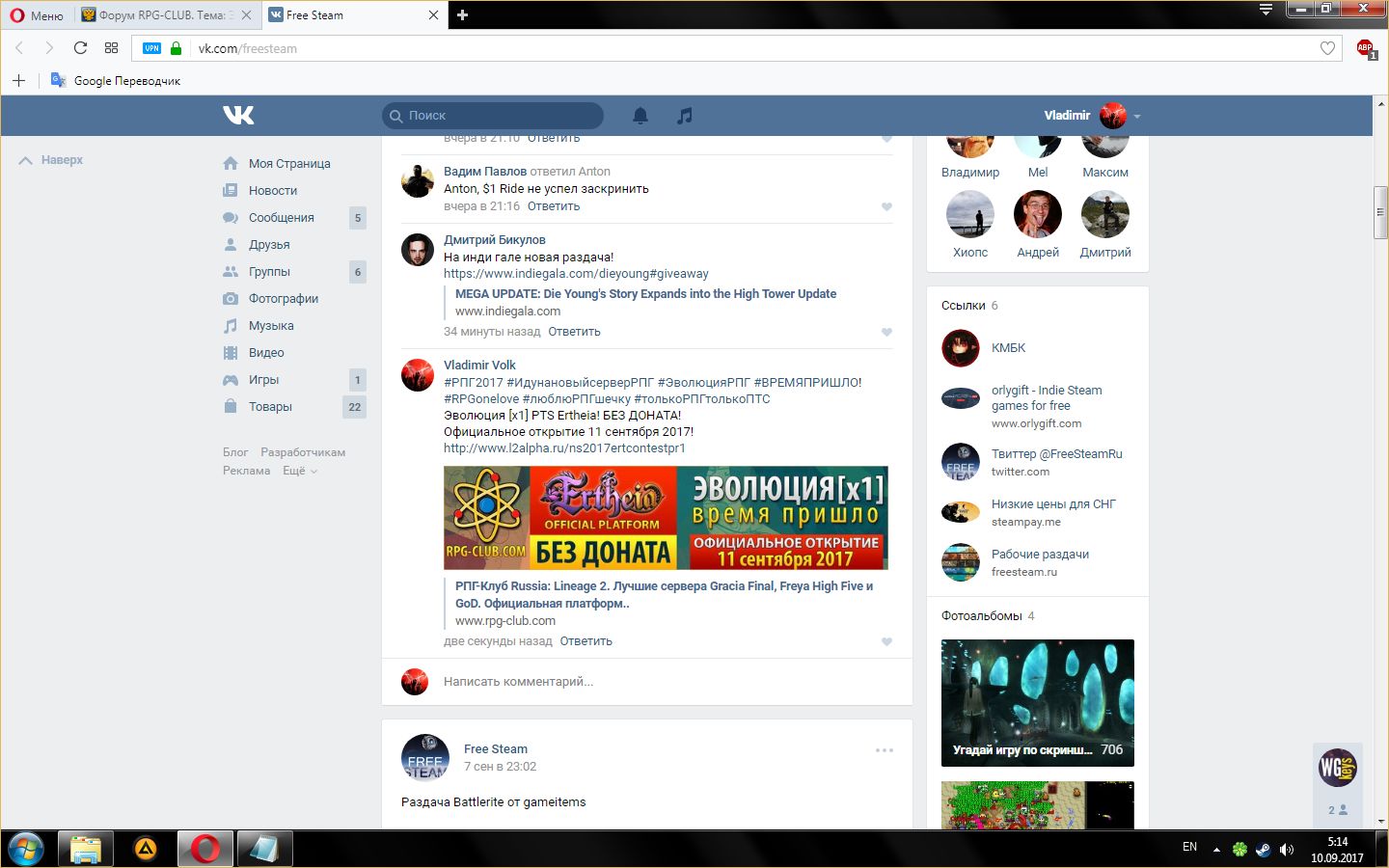1389x868 pixels.
Task: Add bookmark with plus on bookmarks bar
Action: click(x=18, y=80)
